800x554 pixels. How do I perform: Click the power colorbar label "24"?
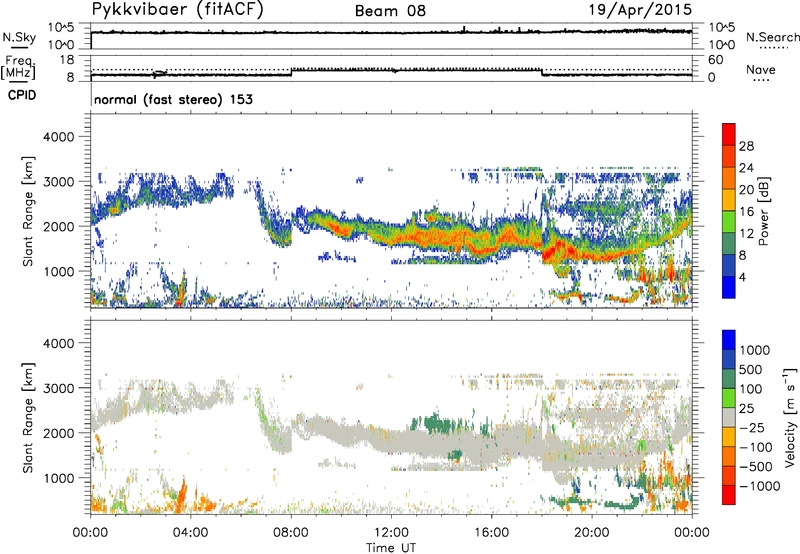click(x=746, y=168)
